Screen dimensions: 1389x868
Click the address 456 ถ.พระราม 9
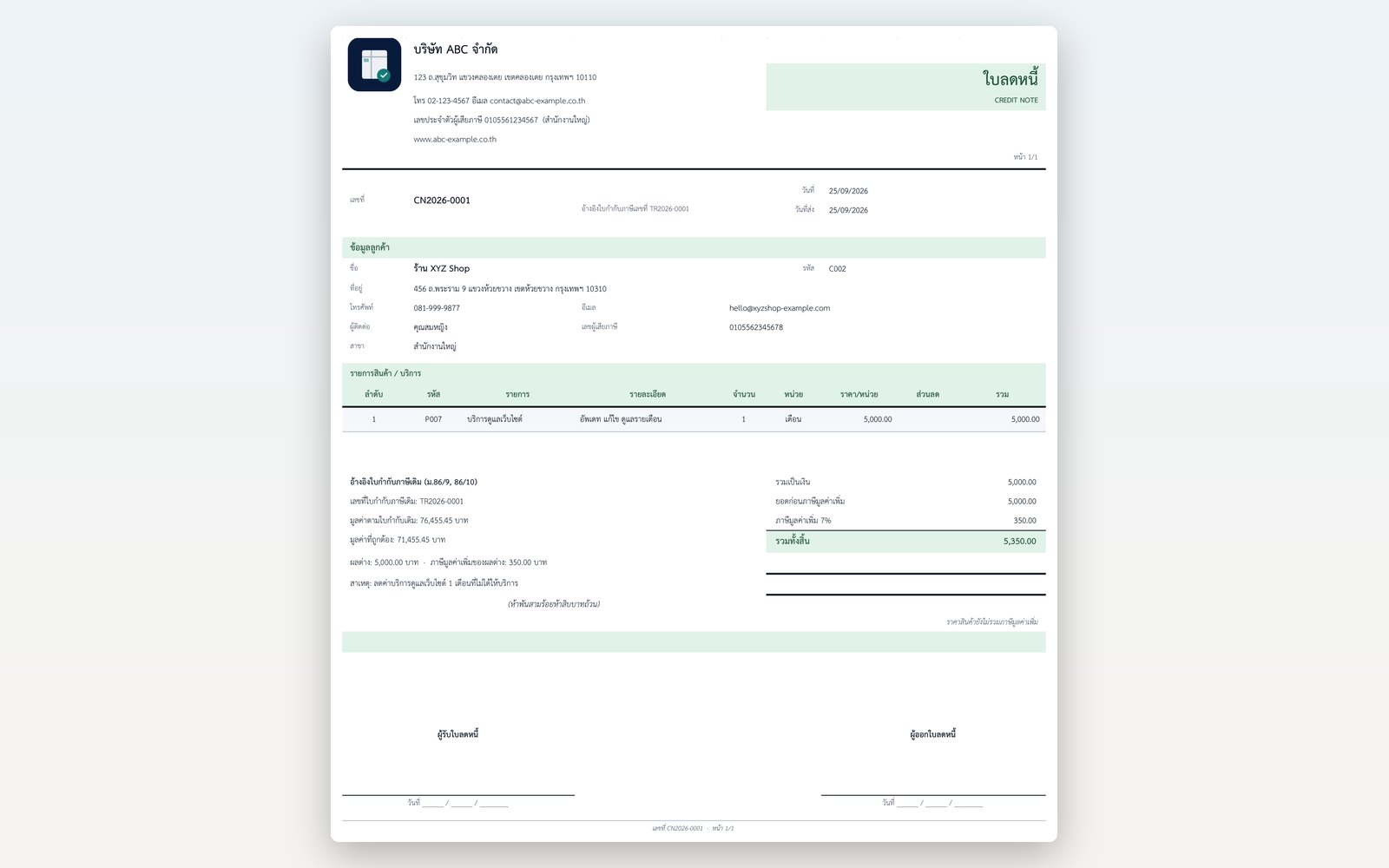(510, 289)
